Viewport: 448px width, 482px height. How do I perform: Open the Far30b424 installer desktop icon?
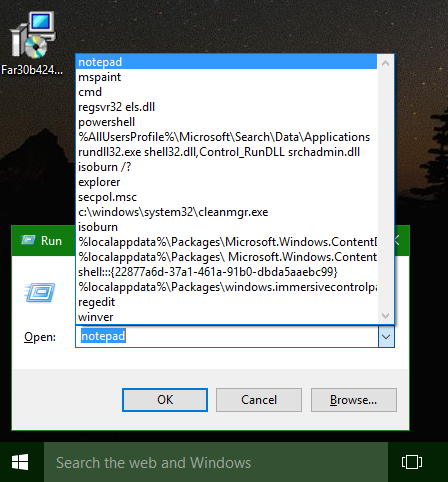32,43
